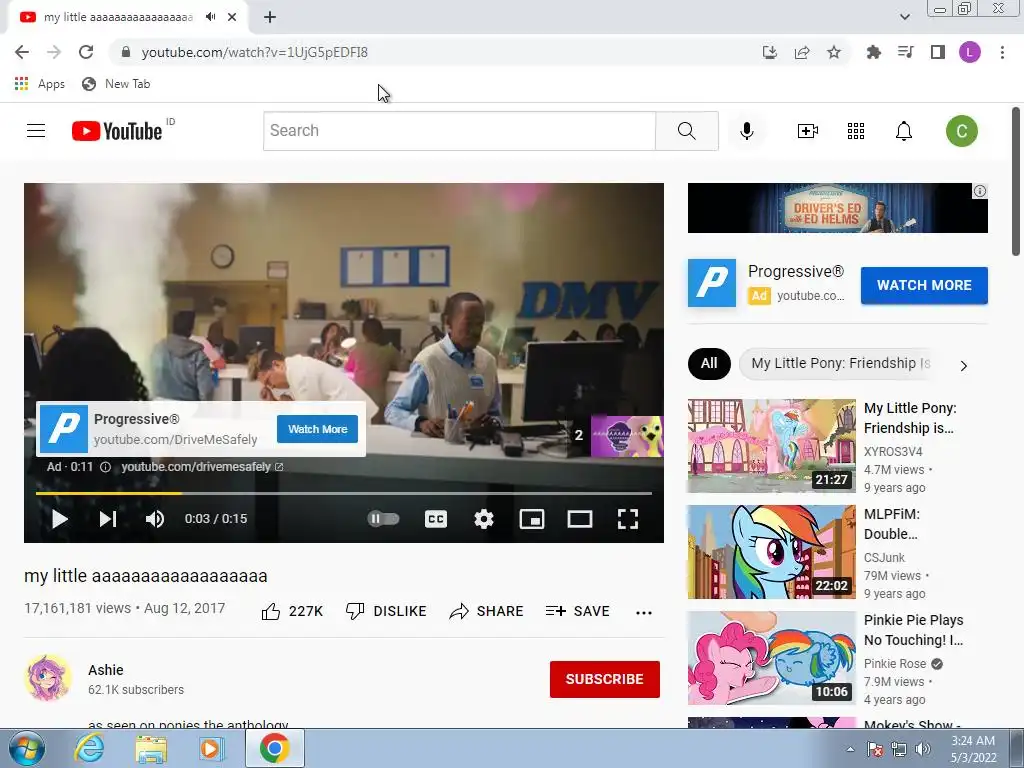Open Pinkie Pie Plays No Touching thumbnail
Viewport: 1024px width, 768px height.
pos(771,658)
